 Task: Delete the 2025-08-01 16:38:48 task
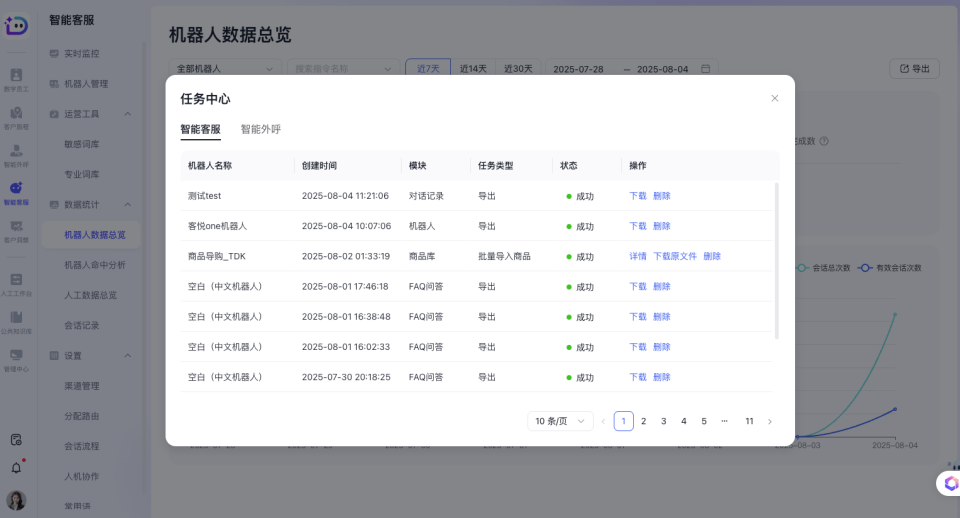coord(661,317)
